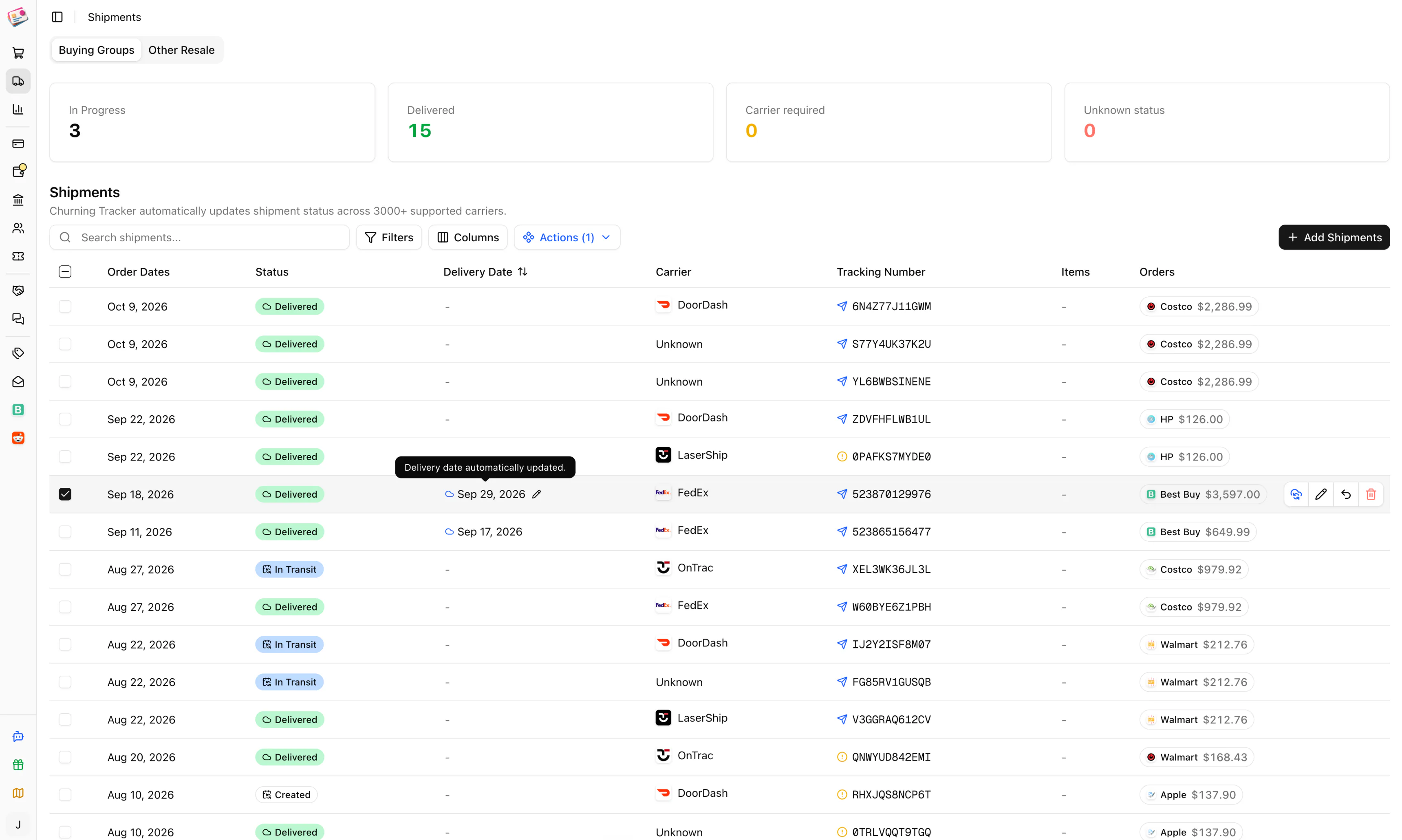Image resolution: width=1402 pixels, height=840 pixels.
Task: Open the Columns chooser
Action: pyautogui.click(x=467, y=237)
